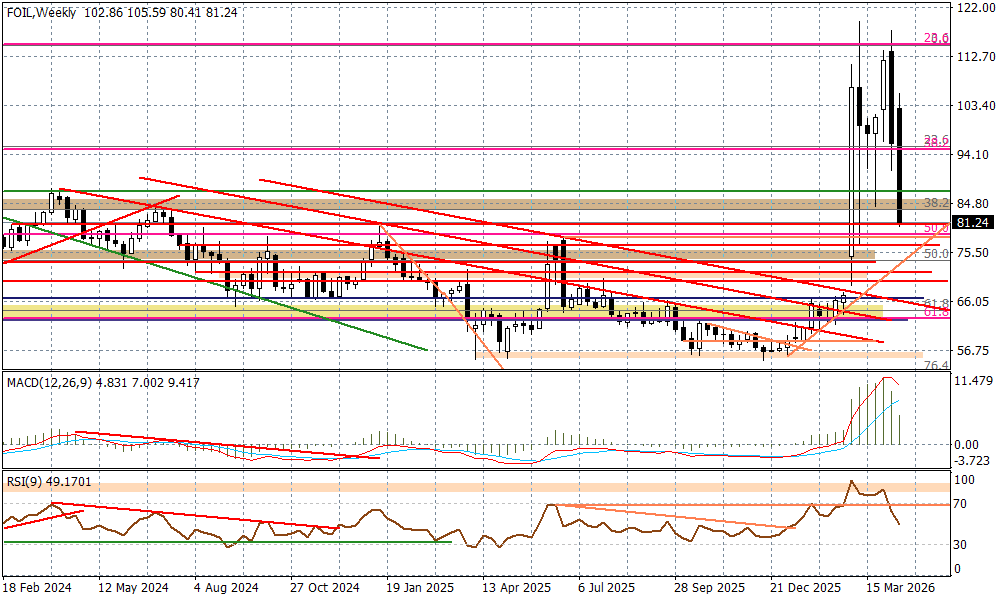Viewport: 1000px width, 600px height.
Task: Click the MACD(12,26,9) indicator label
Action: coord(48,382)
